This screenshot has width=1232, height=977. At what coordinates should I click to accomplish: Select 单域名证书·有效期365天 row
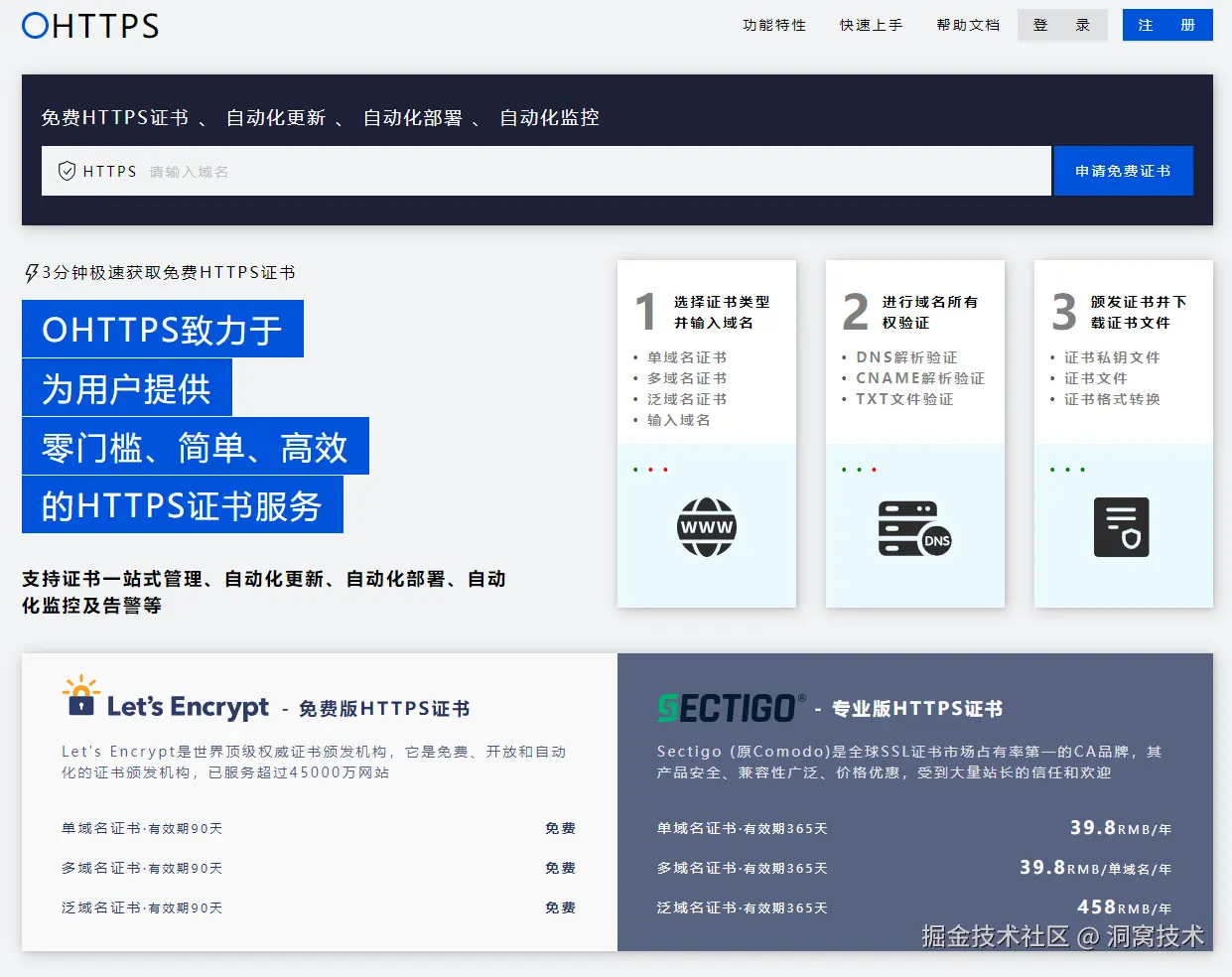[x=914, y=828]
